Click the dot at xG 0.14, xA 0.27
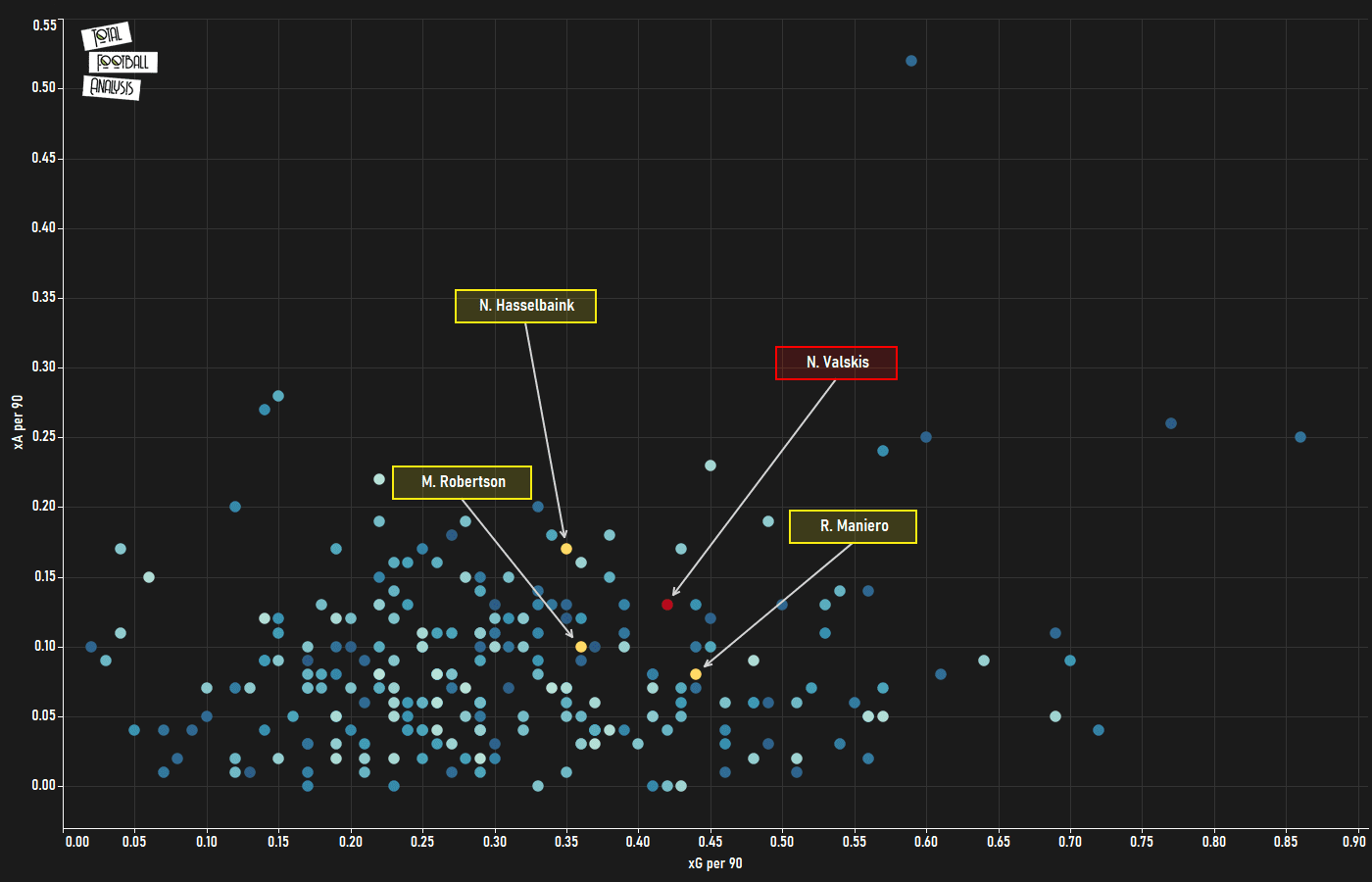This screenshot has width=1372, height=882. (x=265, y=410)
